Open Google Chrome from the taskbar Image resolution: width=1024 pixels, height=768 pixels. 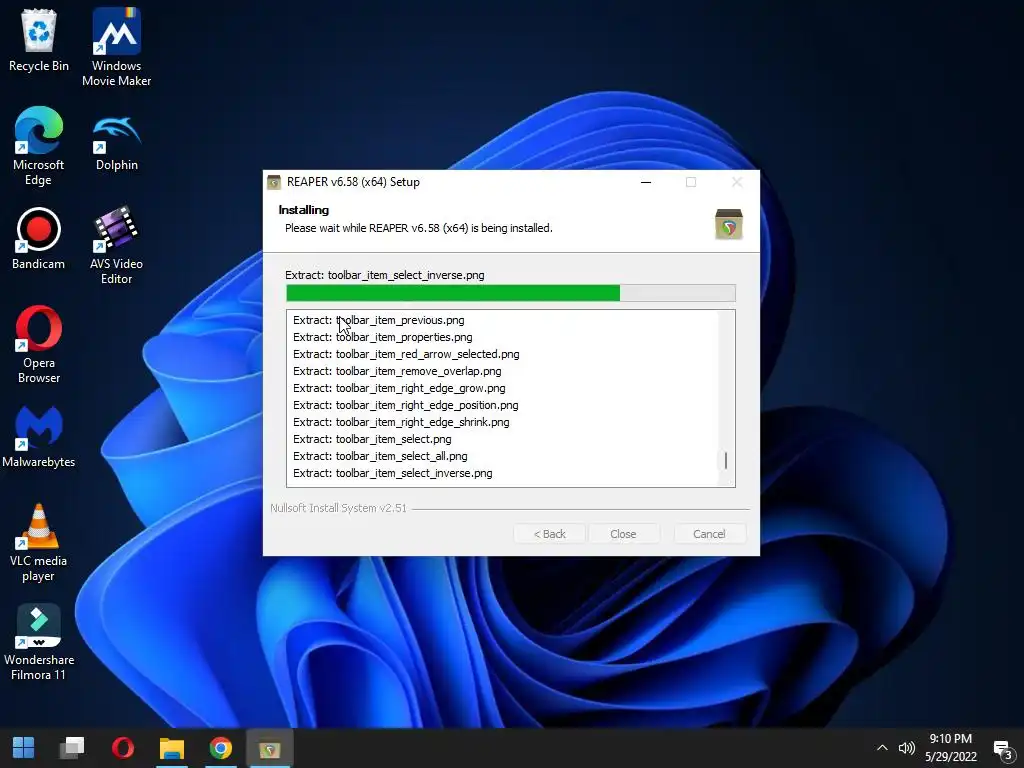click(x=221, y=748)
